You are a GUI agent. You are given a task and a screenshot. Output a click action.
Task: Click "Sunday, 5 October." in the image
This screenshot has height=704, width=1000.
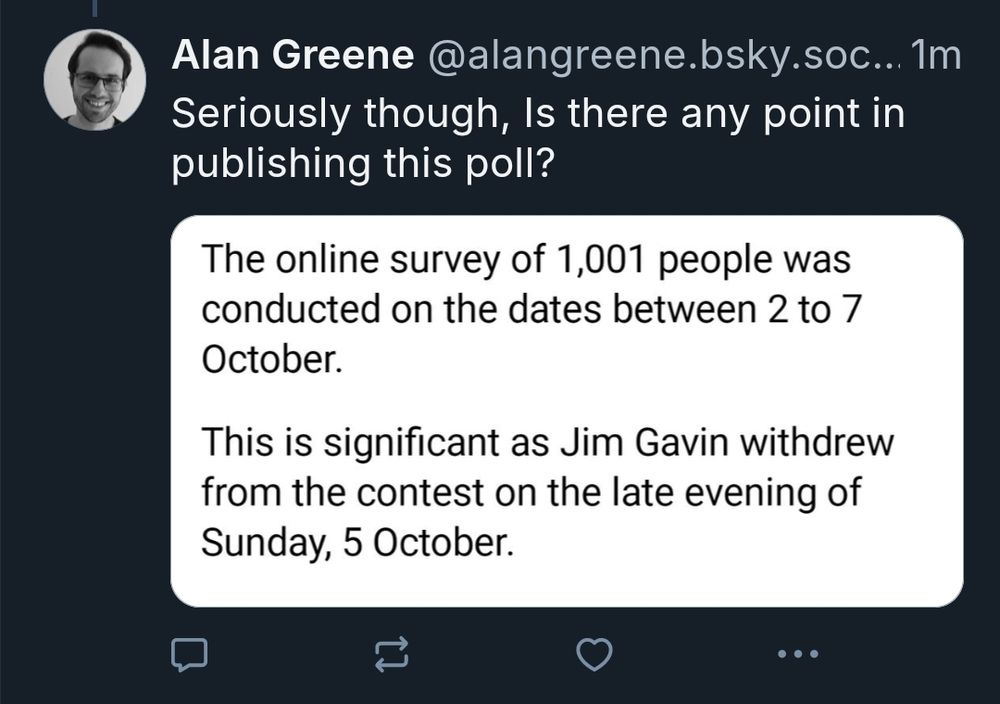tap(358, 542)
